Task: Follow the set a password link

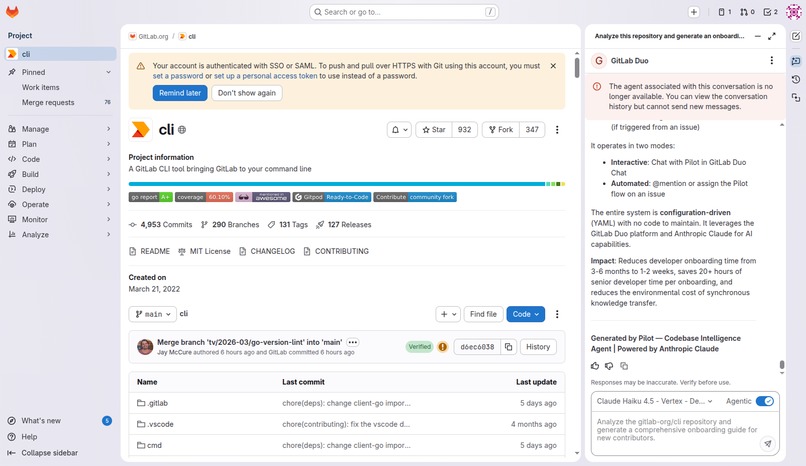Action: pos(178,76)
